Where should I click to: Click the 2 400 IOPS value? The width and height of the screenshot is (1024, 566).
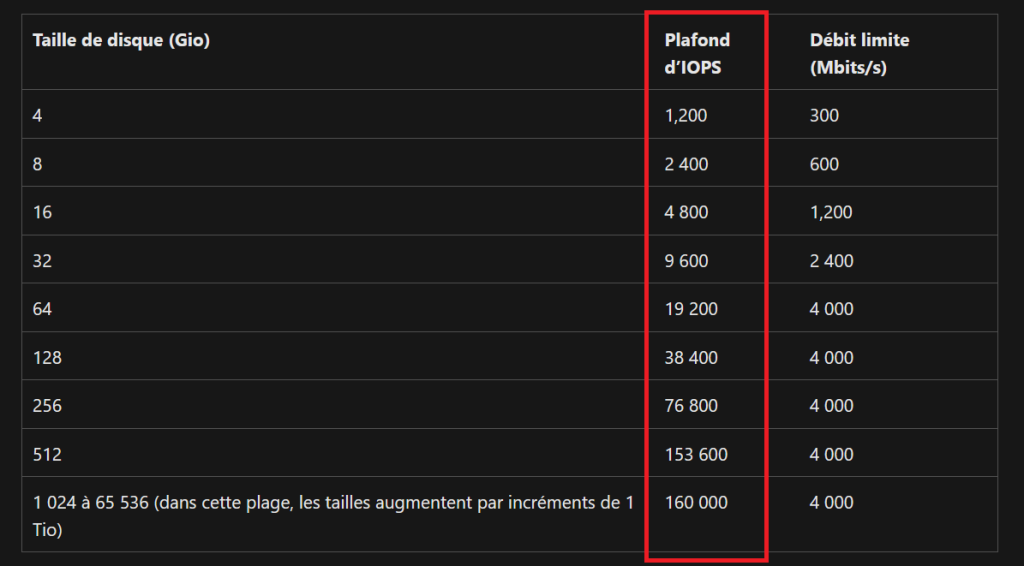(x=686, y=164)
